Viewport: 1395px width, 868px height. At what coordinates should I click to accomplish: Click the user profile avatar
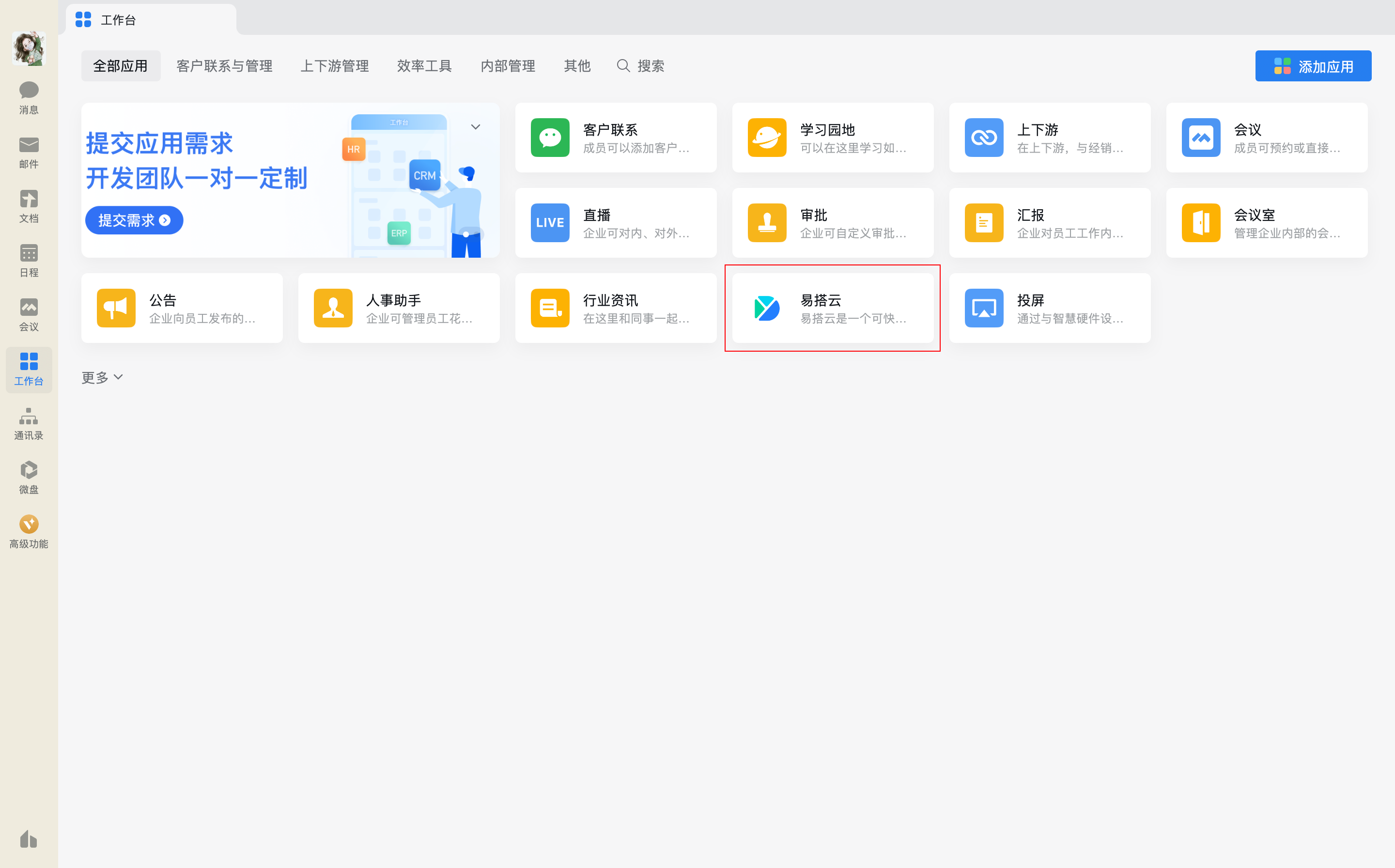[x=29, y=48]
